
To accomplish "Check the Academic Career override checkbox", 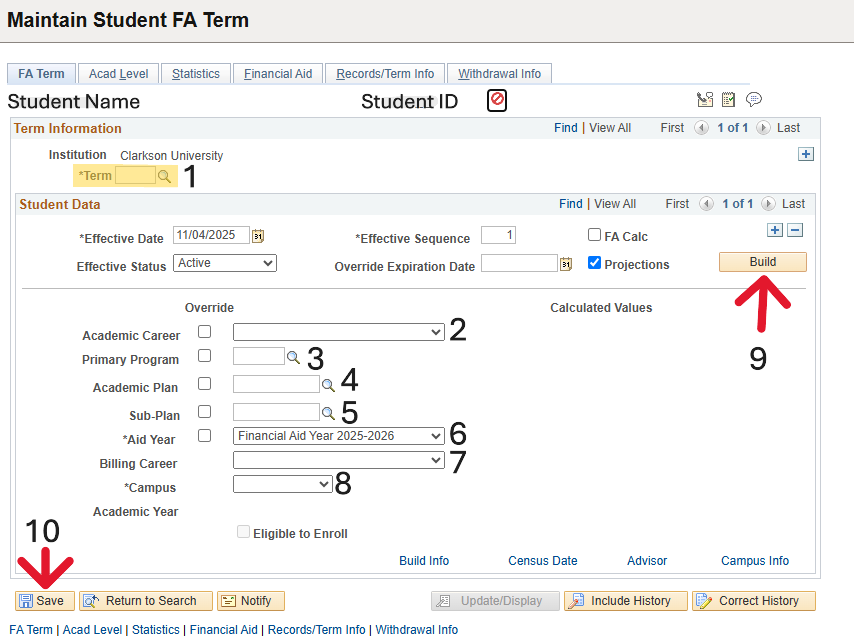I will [x=205, y=332].
